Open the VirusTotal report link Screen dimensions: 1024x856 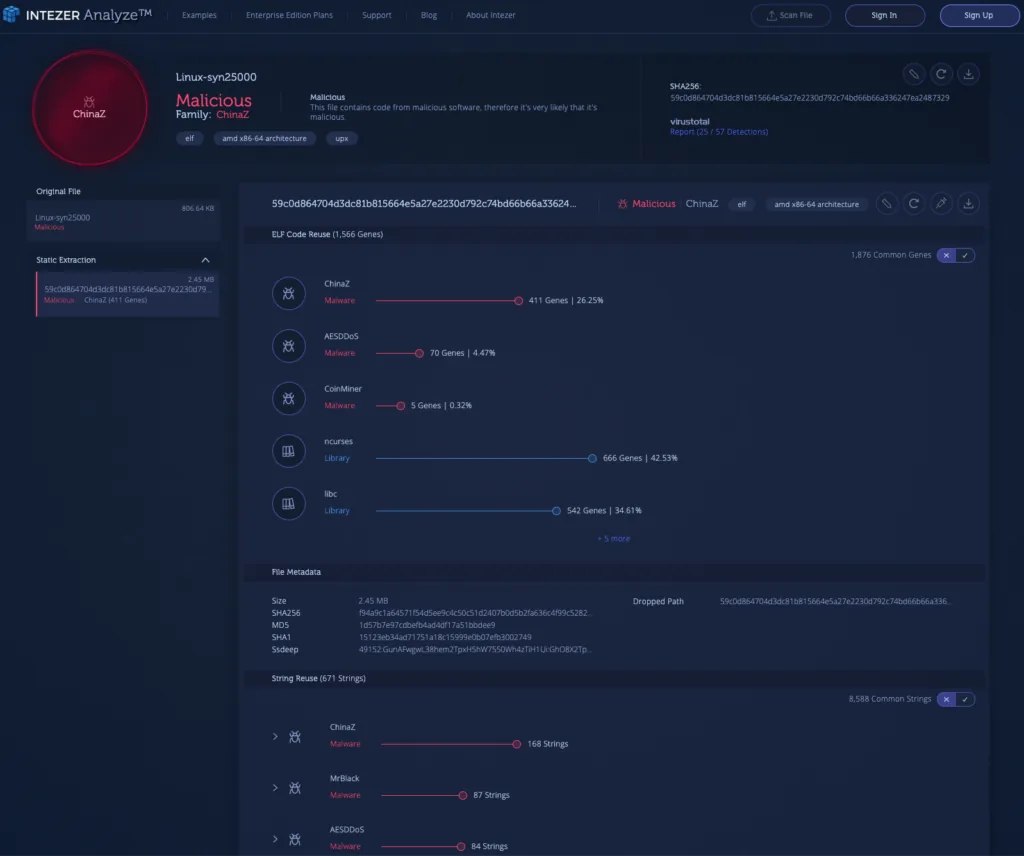(x=719, y=132)
